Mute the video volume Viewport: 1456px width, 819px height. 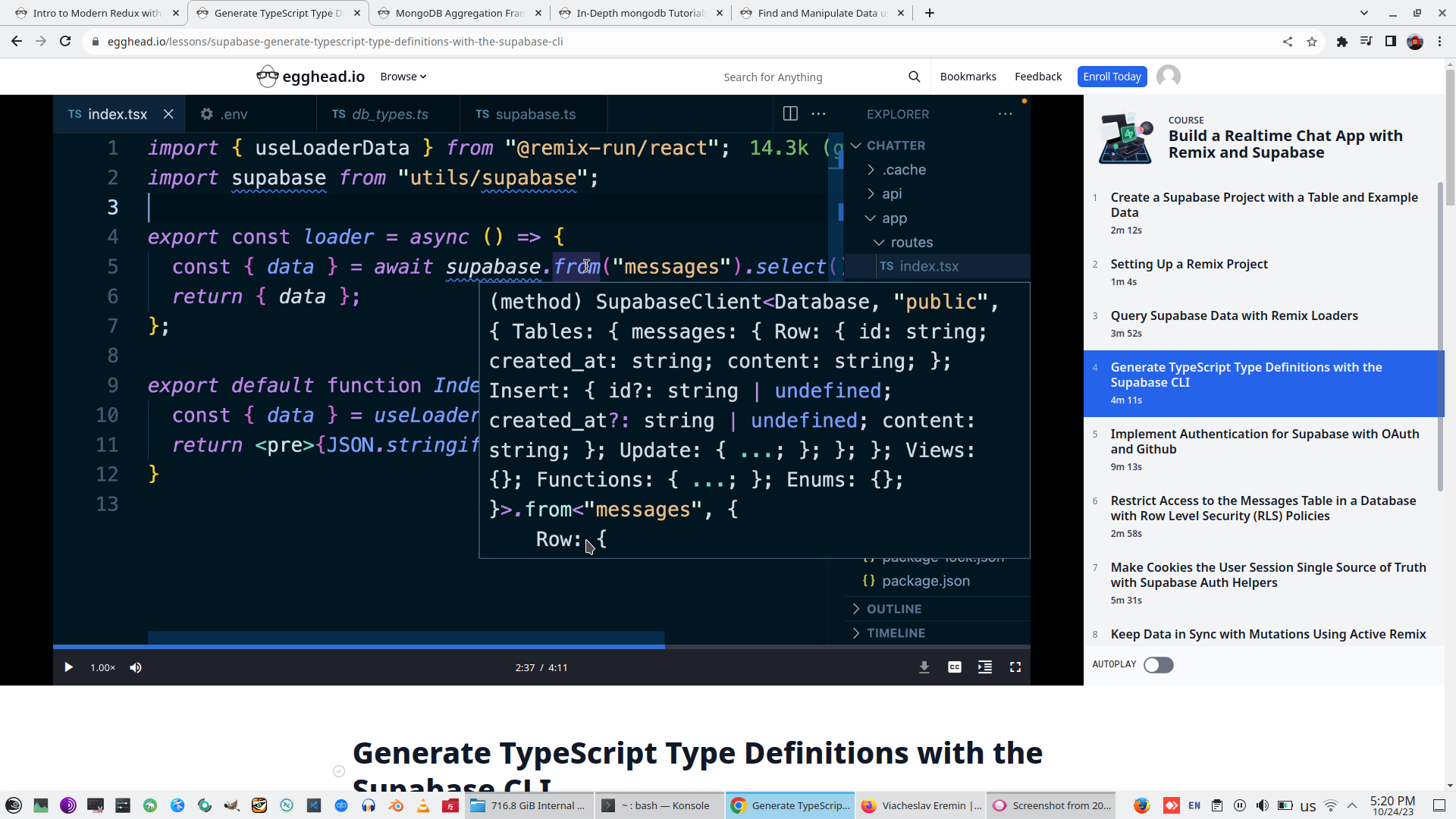point(136,667)
